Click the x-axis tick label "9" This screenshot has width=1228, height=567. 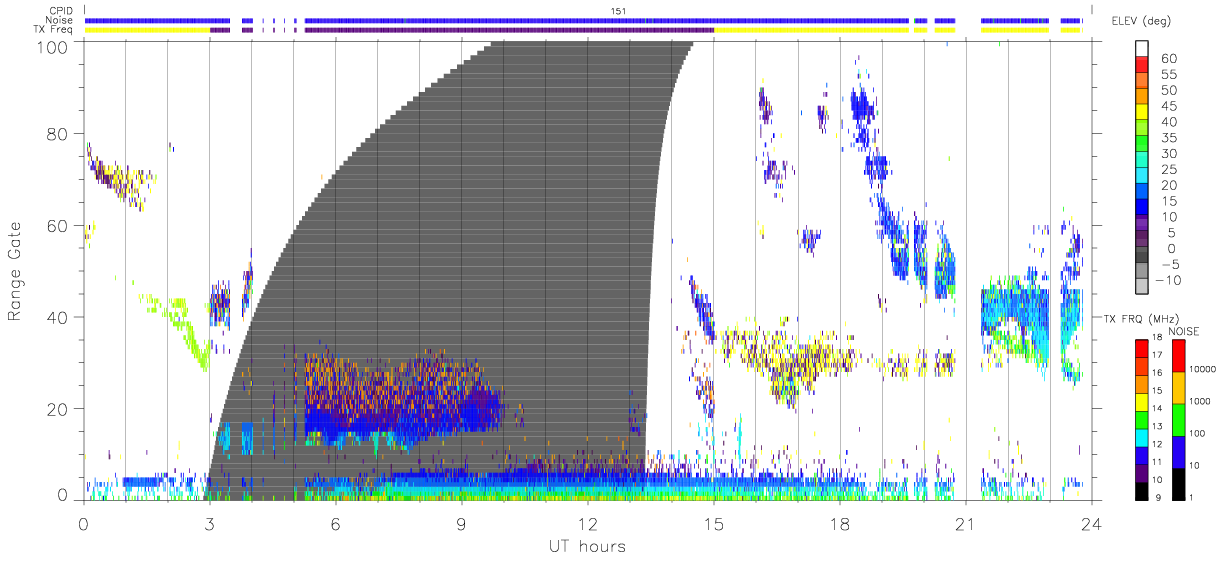(x=461, y=523)
